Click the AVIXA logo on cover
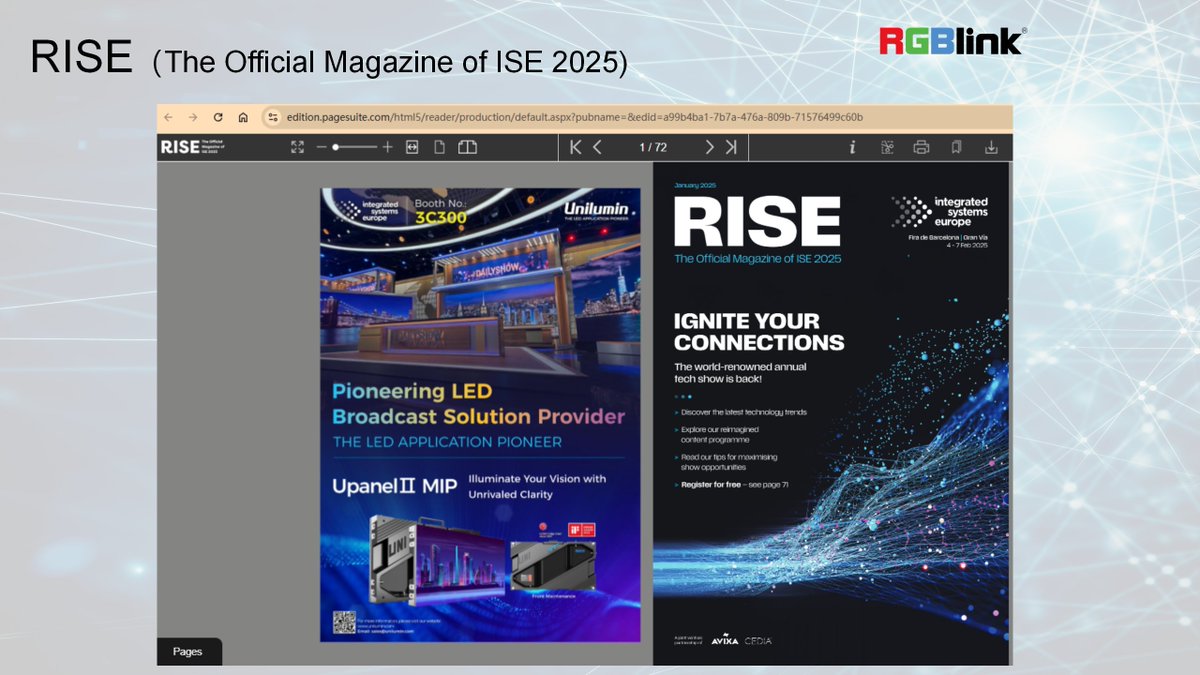This screenshot has width=1200, height=675. pos(725,640)
